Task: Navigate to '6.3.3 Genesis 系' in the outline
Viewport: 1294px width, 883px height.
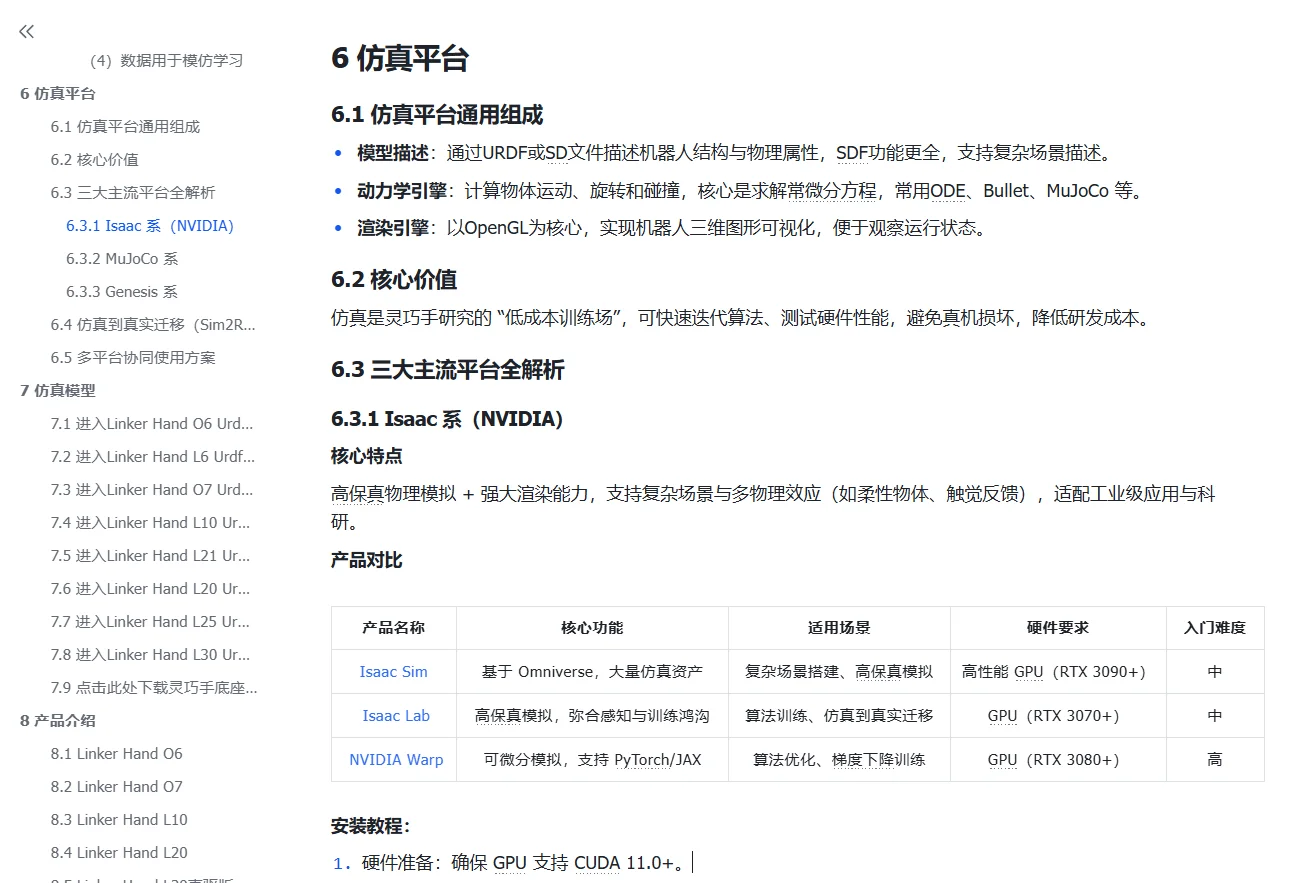Action: 122,291
